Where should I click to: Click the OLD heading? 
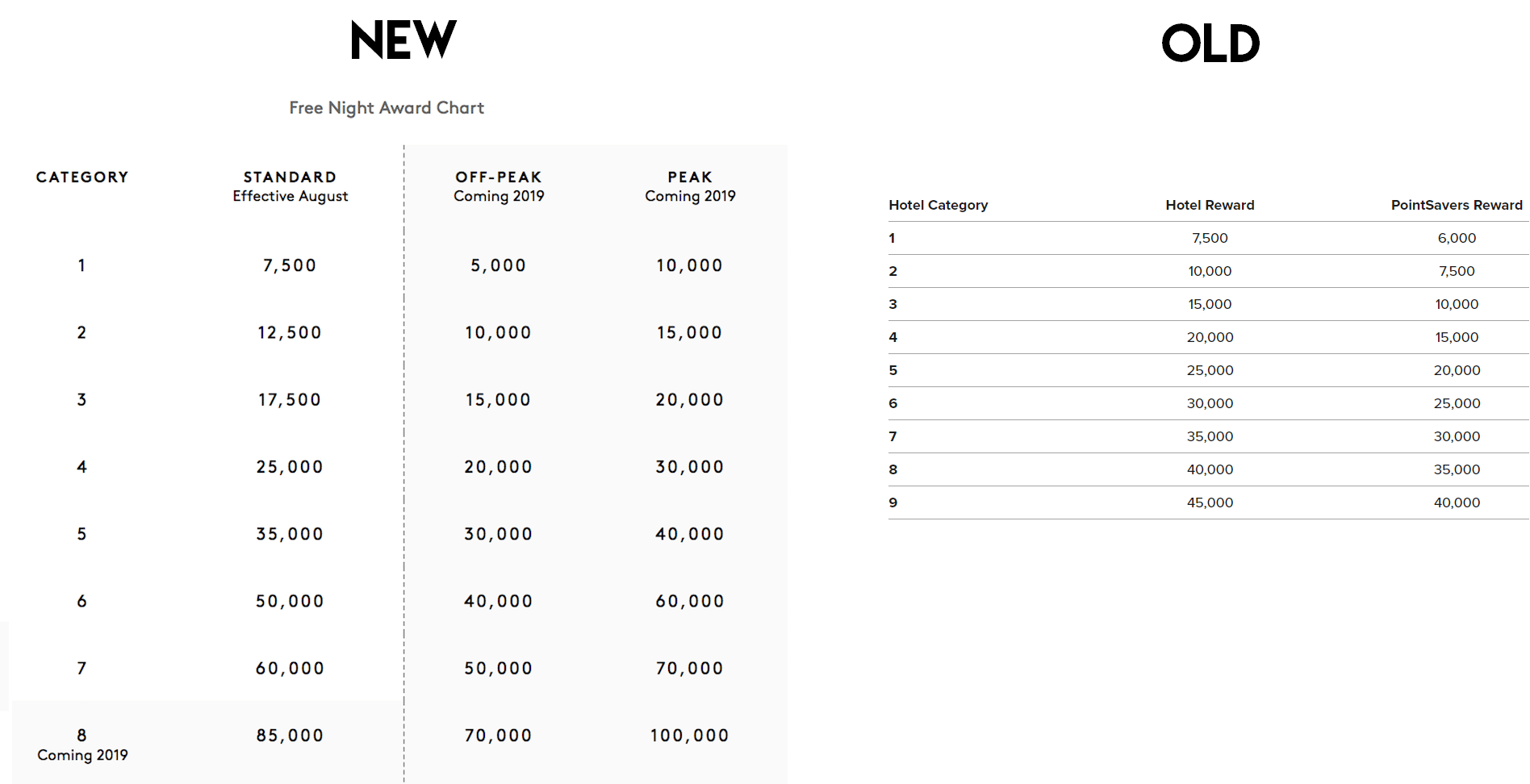(x=1210, y=44)
